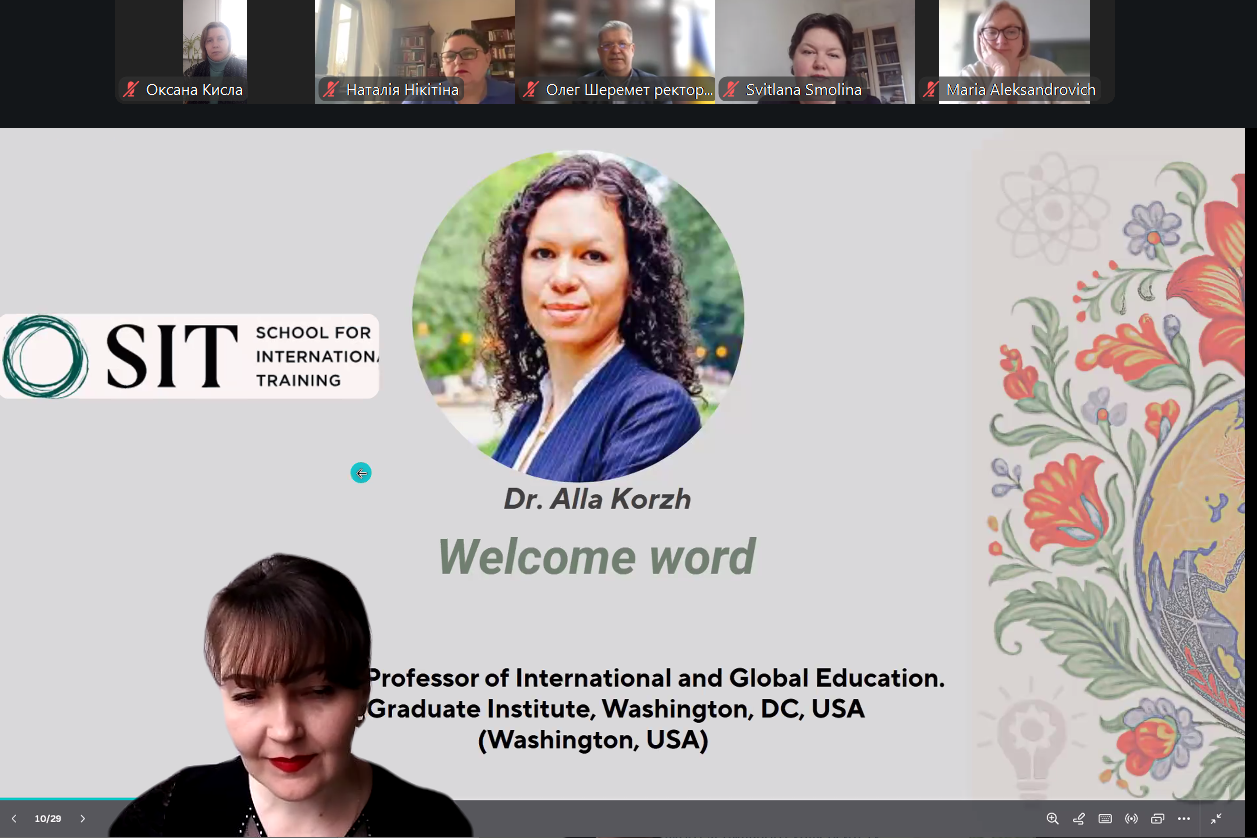Click the 10/29 slide counter
This screenshot has width=1257, height=838.
pos(48,818)
